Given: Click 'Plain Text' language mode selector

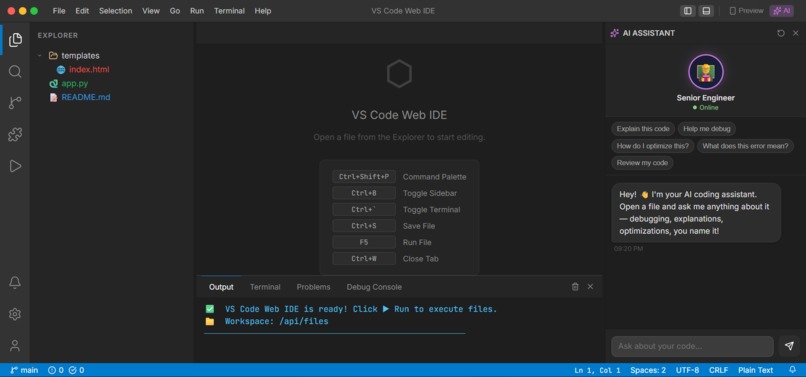Looking at the screenshot, I should (756, 370).
